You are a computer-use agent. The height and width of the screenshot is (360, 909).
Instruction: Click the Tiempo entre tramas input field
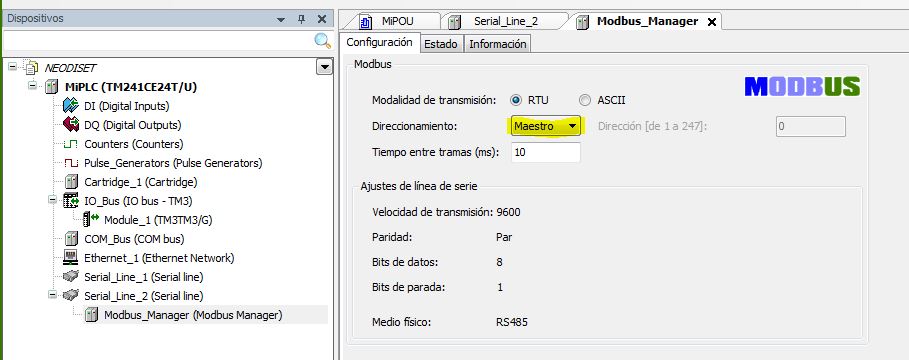[x=546, y=153]
